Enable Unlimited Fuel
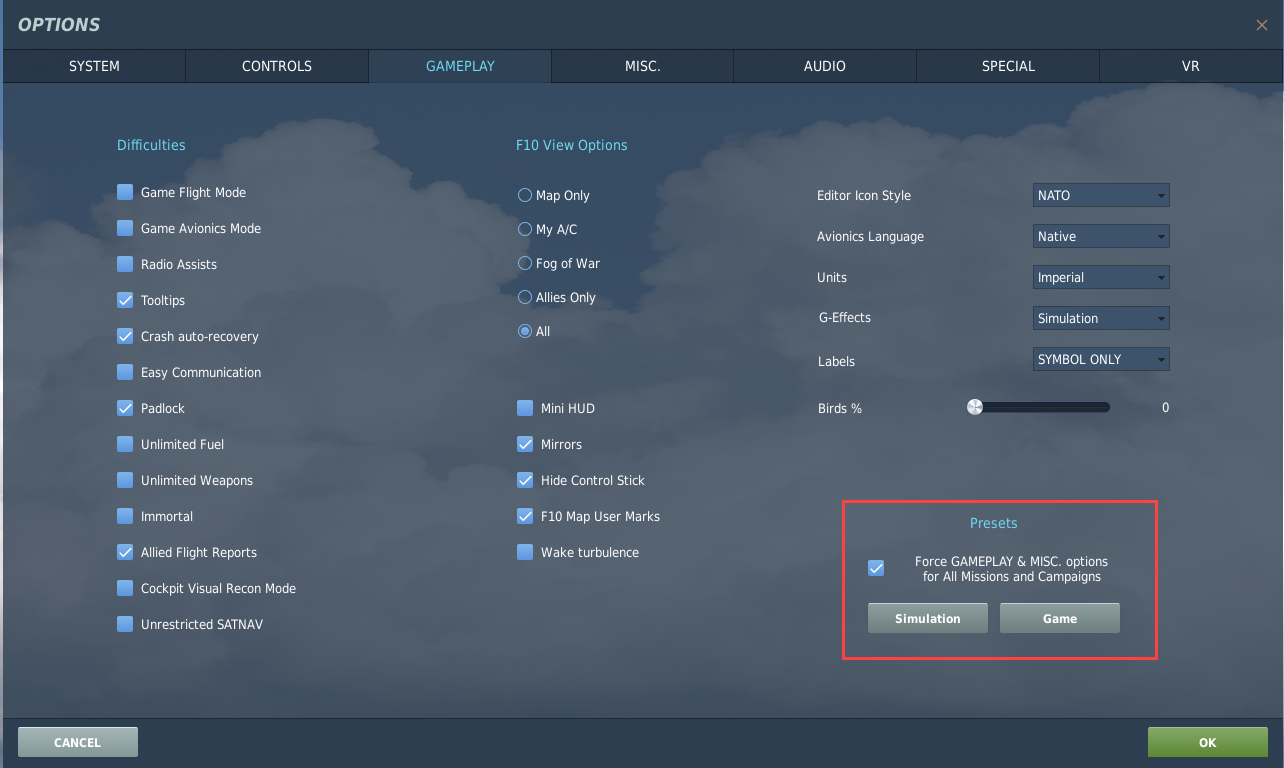1284x768 pixels. pyautogui.click(x=125, y=444)
